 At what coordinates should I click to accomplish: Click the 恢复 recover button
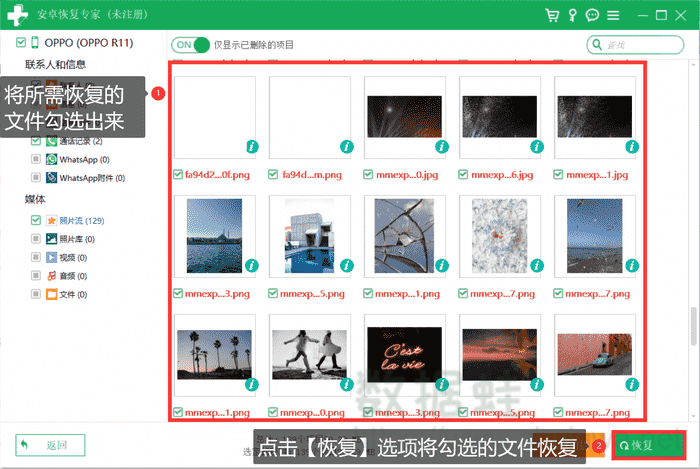tap(649, 444)
